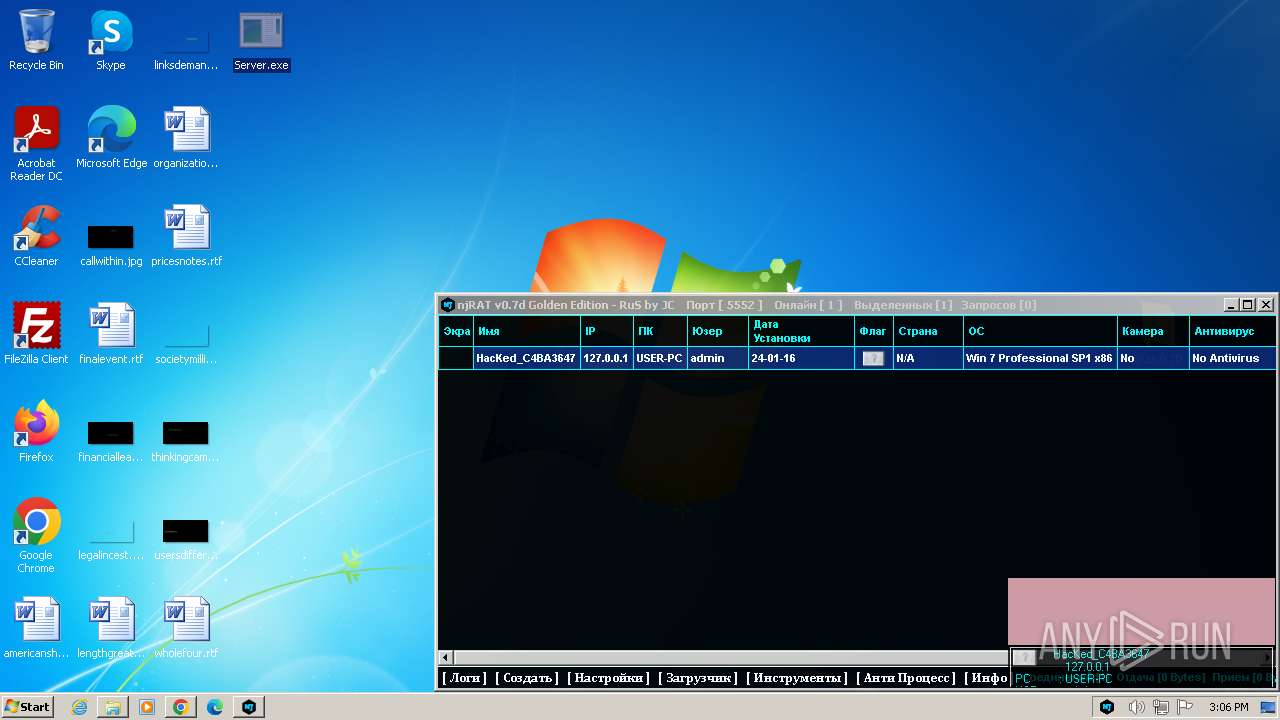Viewport: 1280px width, 720px height.
Task: Select the HacKed_C4BA3647 client row
Action: [857, 358]
